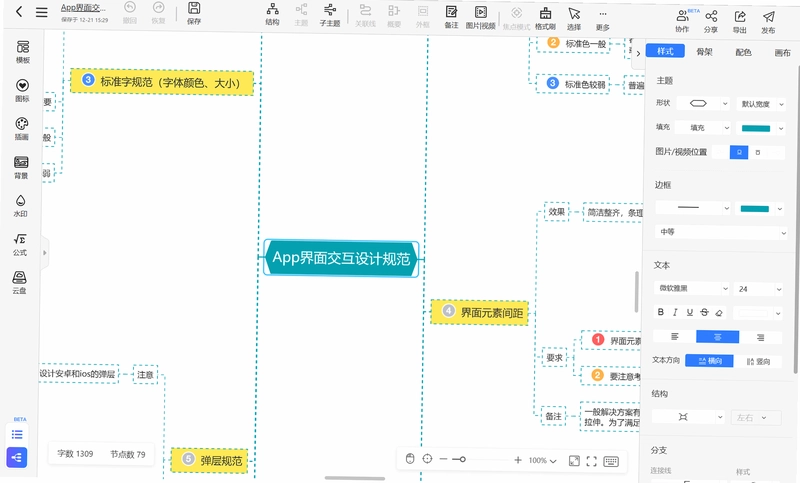Viewport: 800px width, 483px height.
Task: Open the 结构 structure tool
Action: coord(272,14)
